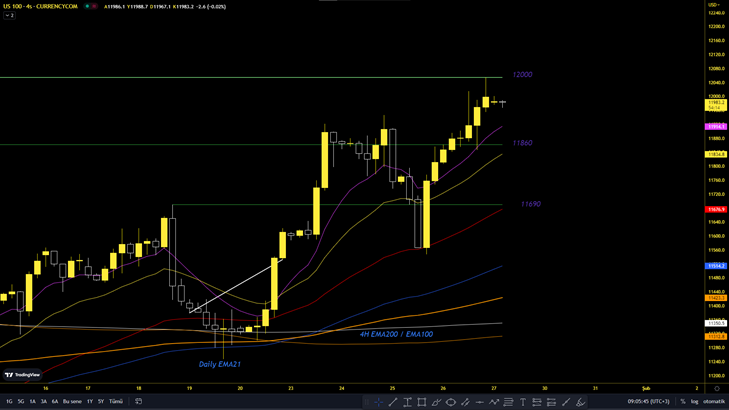
Task: Select the eraser tool in drawing toolbar
Action: [580, 402]
